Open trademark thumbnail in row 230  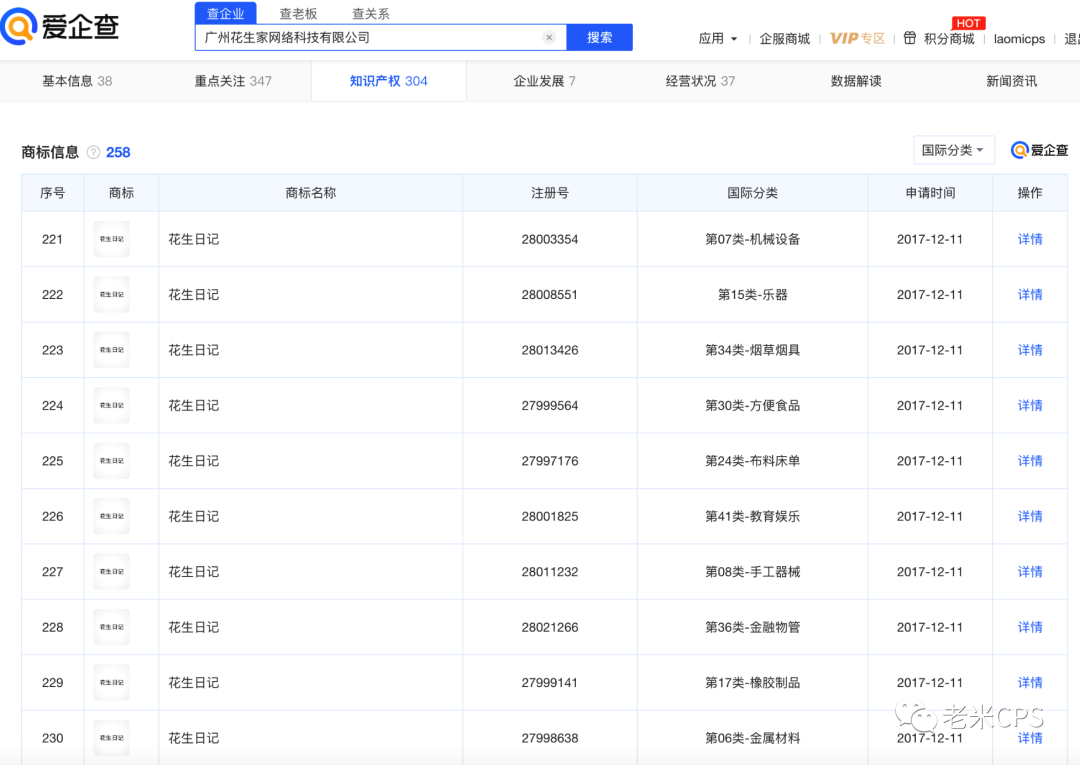[x=112, y=738]
